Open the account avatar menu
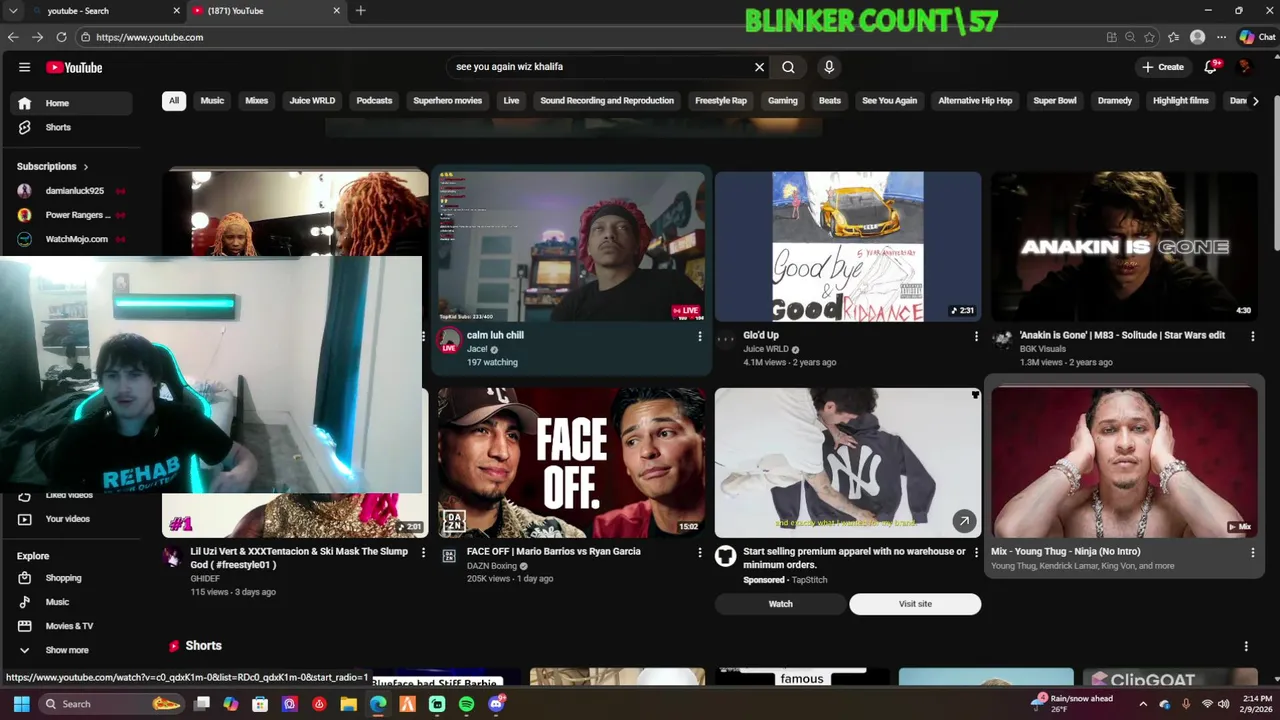 pos(1244,67)
